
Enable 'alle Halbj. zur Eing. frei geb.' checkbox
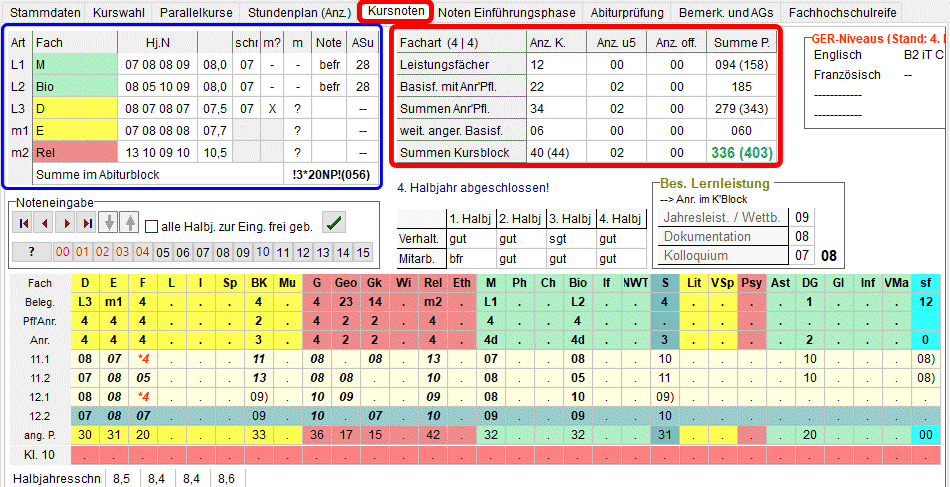(152, 225)
